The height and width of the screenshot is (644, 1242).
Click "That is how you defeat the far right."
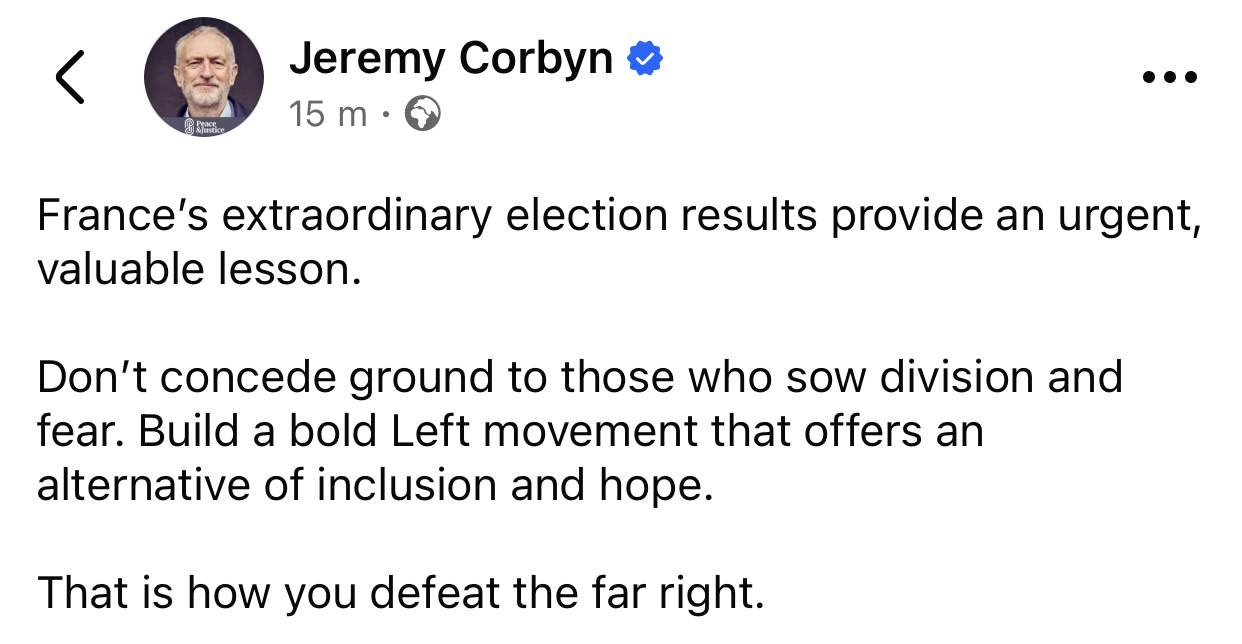tap(400, 592)
